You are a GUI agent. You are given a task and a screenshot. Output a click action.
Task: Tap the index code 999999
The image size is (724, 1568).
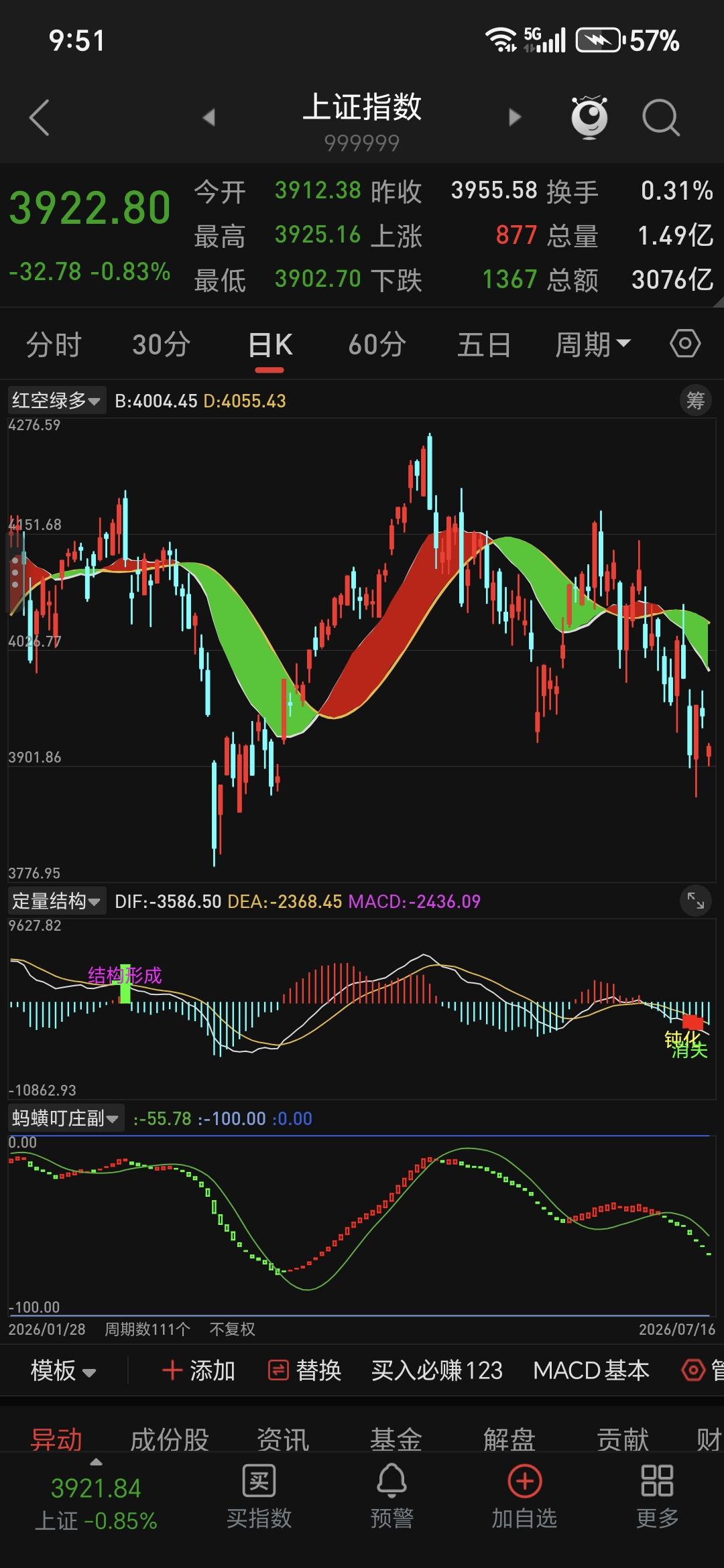[x=361, y=143]
